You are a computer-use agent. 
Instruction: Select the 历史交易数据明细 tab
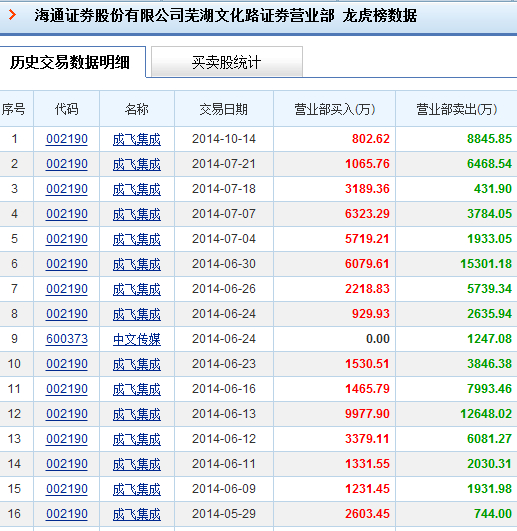[70, 62]
